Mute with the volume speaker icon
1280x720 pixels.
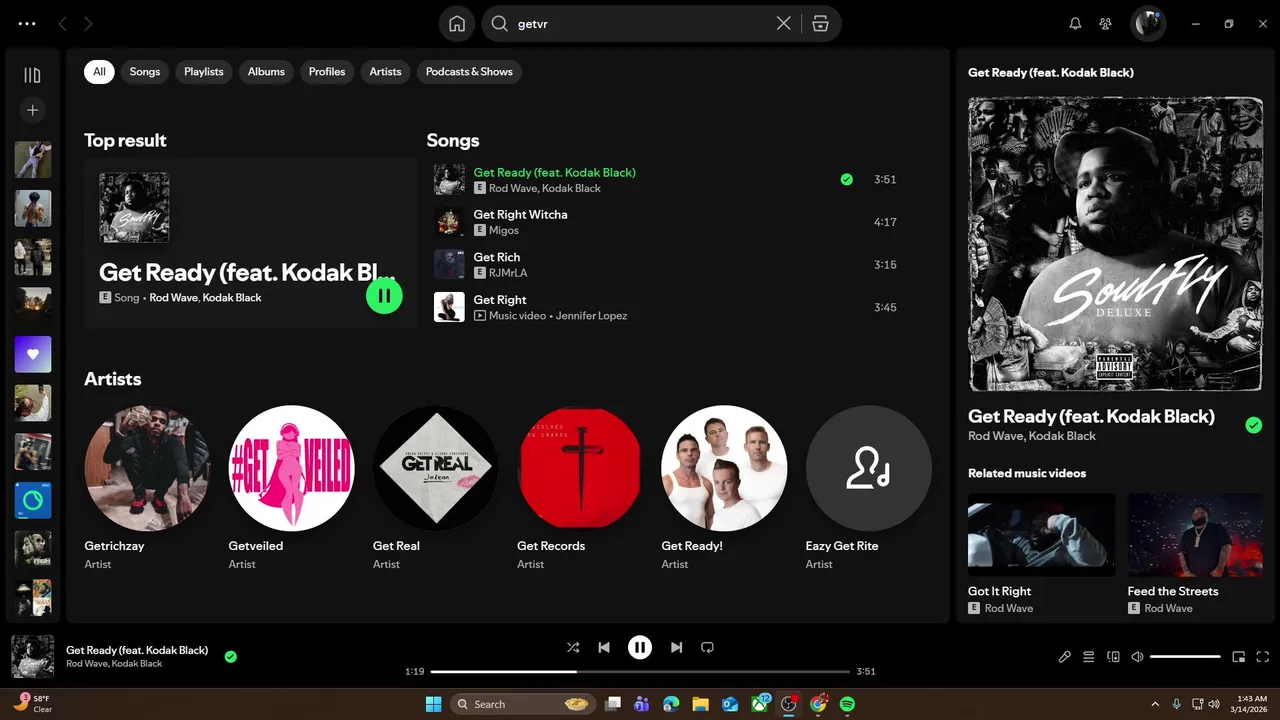tap(1137, 657)
